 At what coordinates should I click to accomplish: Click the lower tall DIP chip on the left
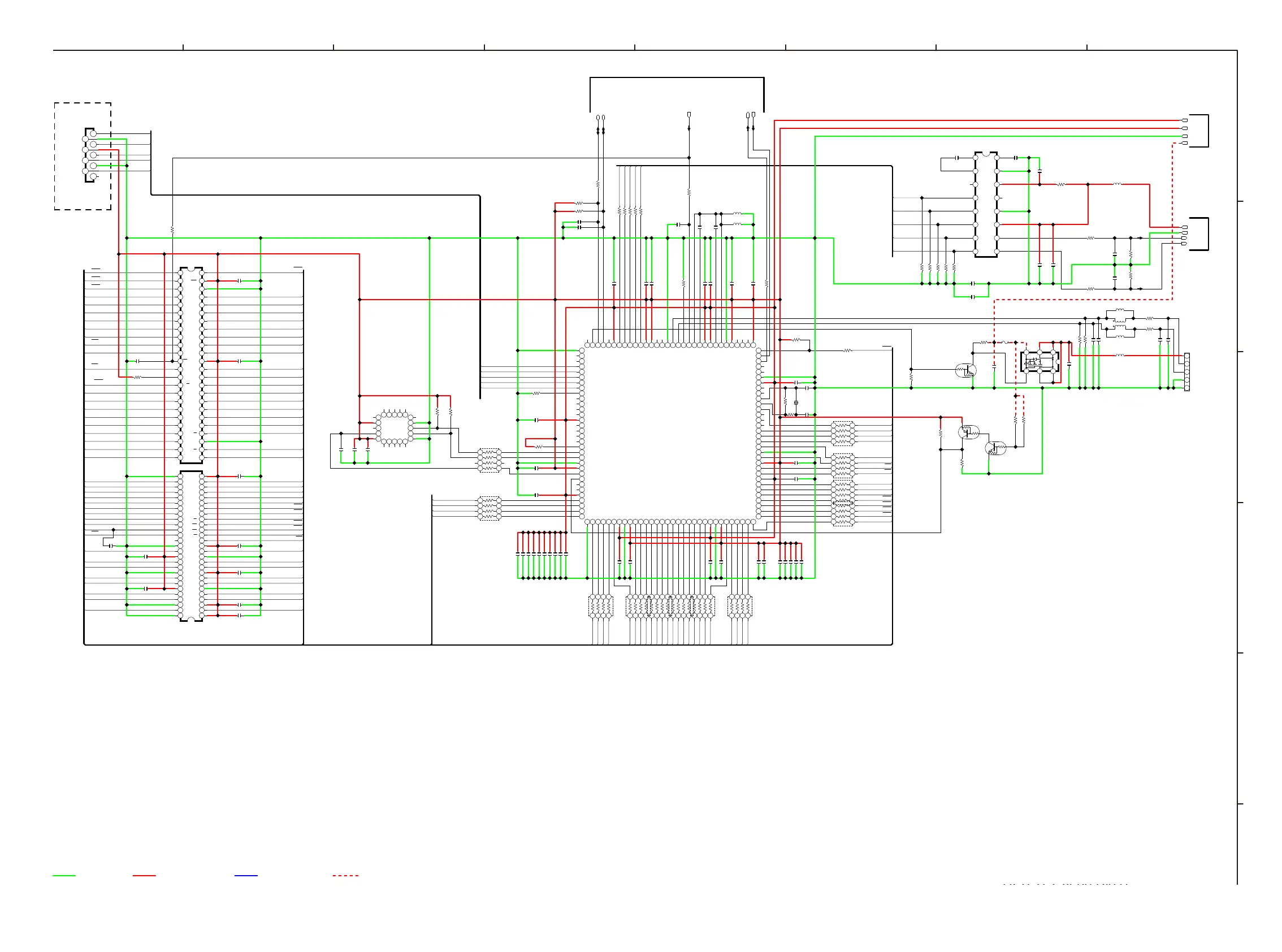pyautogui.click(x=190, y=546)
